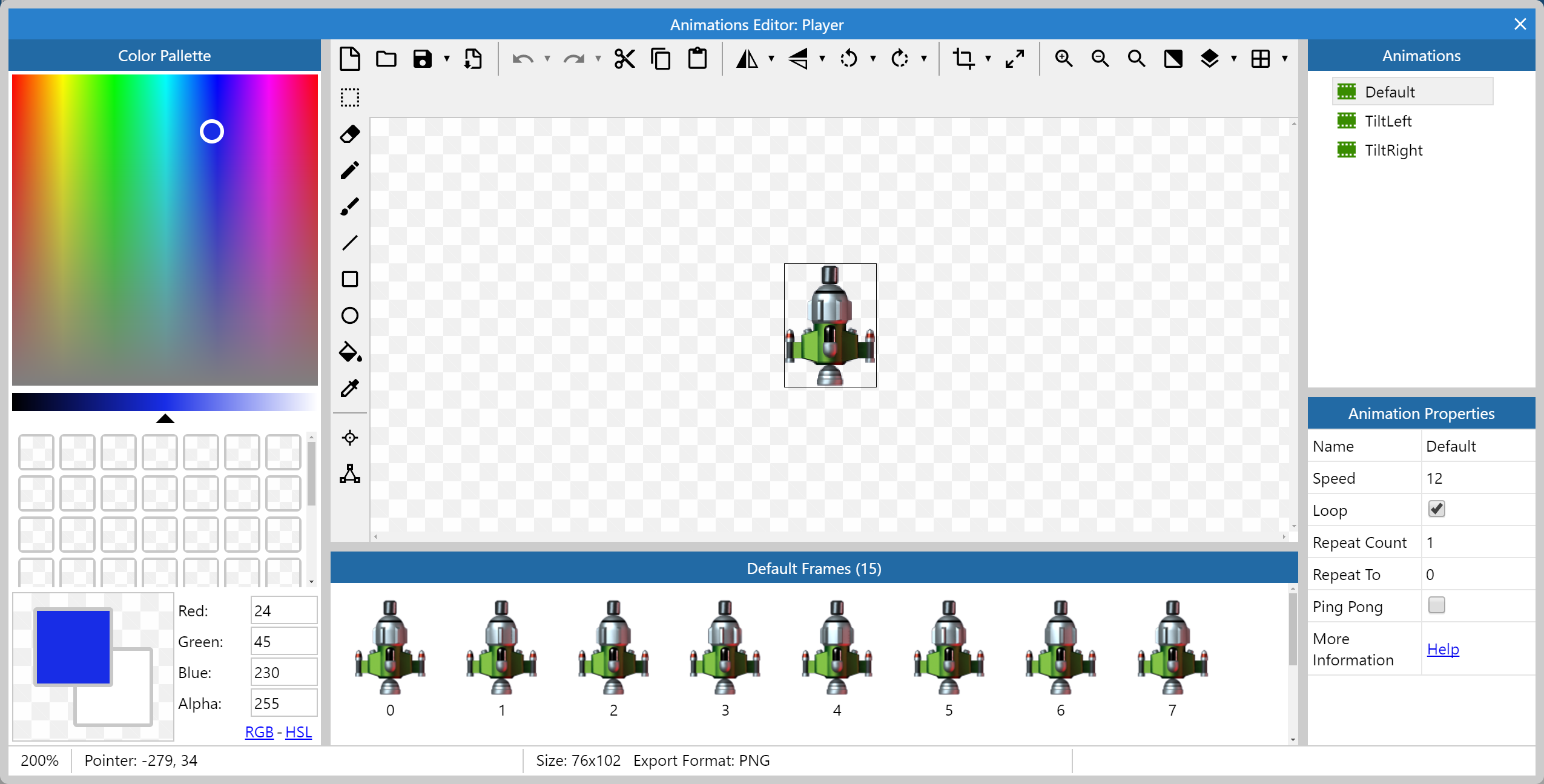This screenshot has width=1544, height=784.
Task: Select the Eraser tool
Action: click(349, 134)
